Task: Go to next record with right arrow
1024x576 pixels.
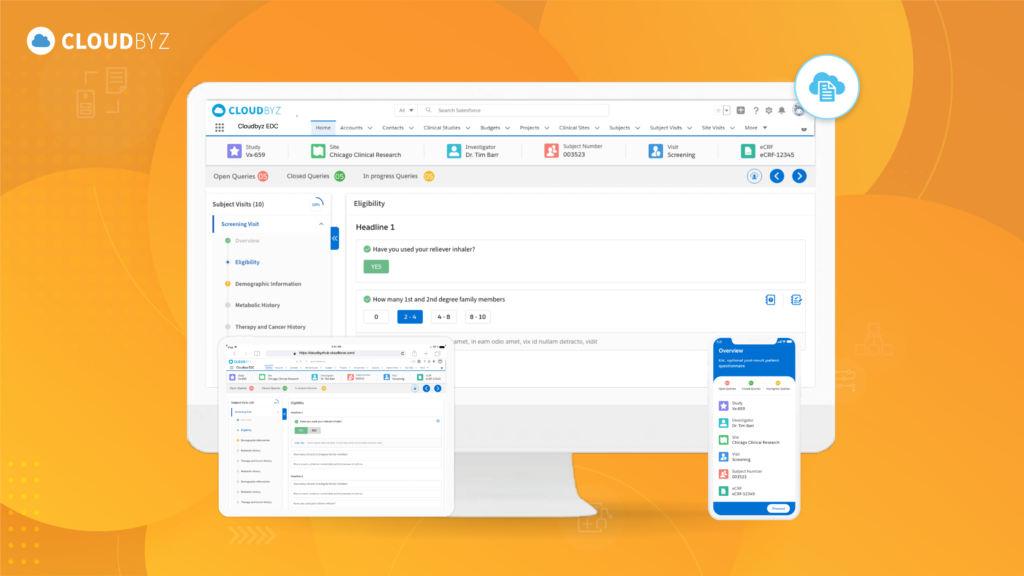Action: point(799,176)
